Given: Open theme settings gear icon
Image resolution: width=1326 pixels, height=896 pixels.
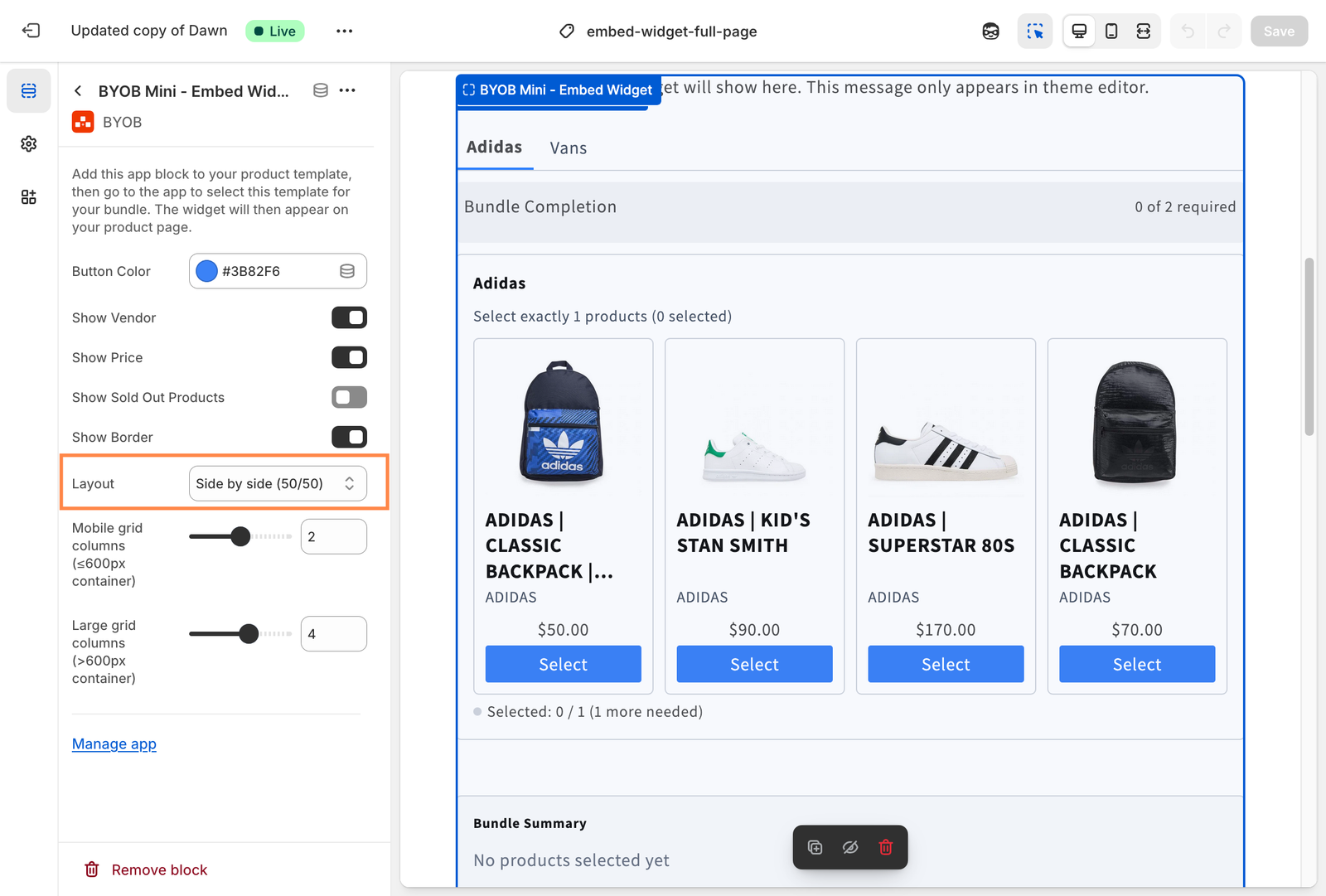Looking at the screenshot, I should pos(29,144).
